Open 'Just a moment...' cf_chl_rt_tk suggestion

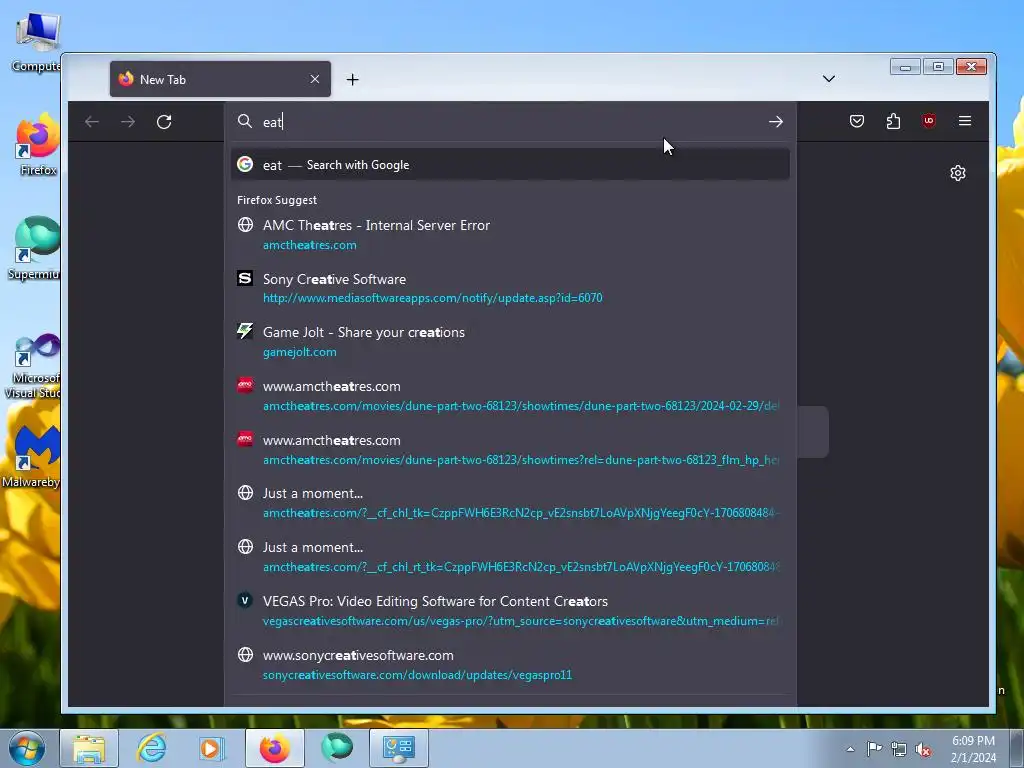510,557
